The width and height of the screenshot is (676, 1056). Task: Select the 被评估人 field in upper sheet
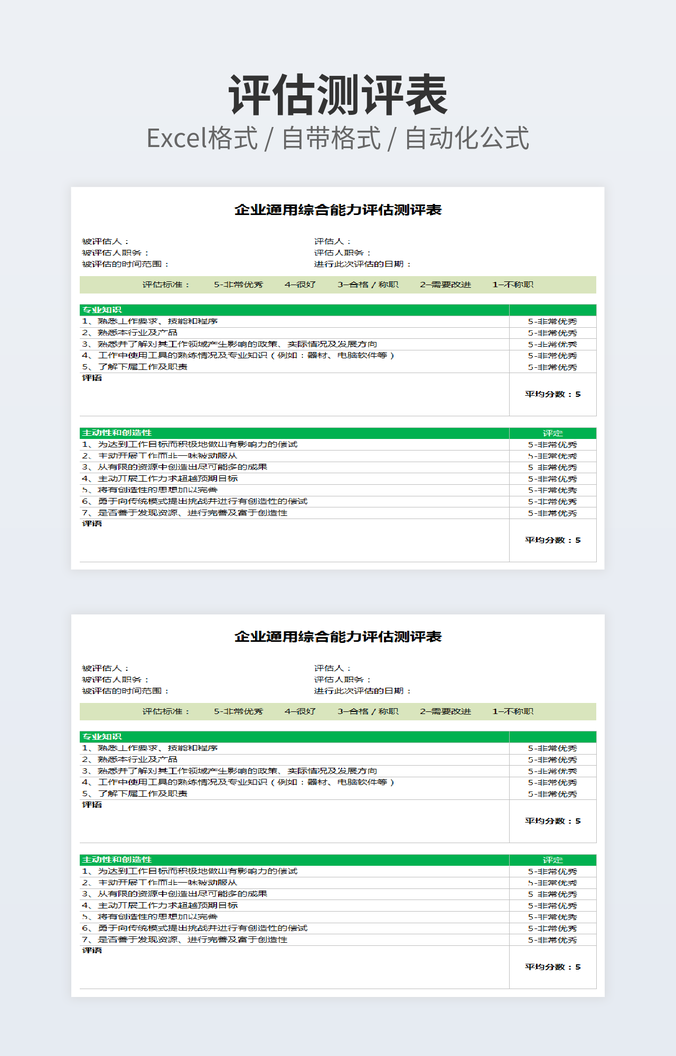point(106,241)
